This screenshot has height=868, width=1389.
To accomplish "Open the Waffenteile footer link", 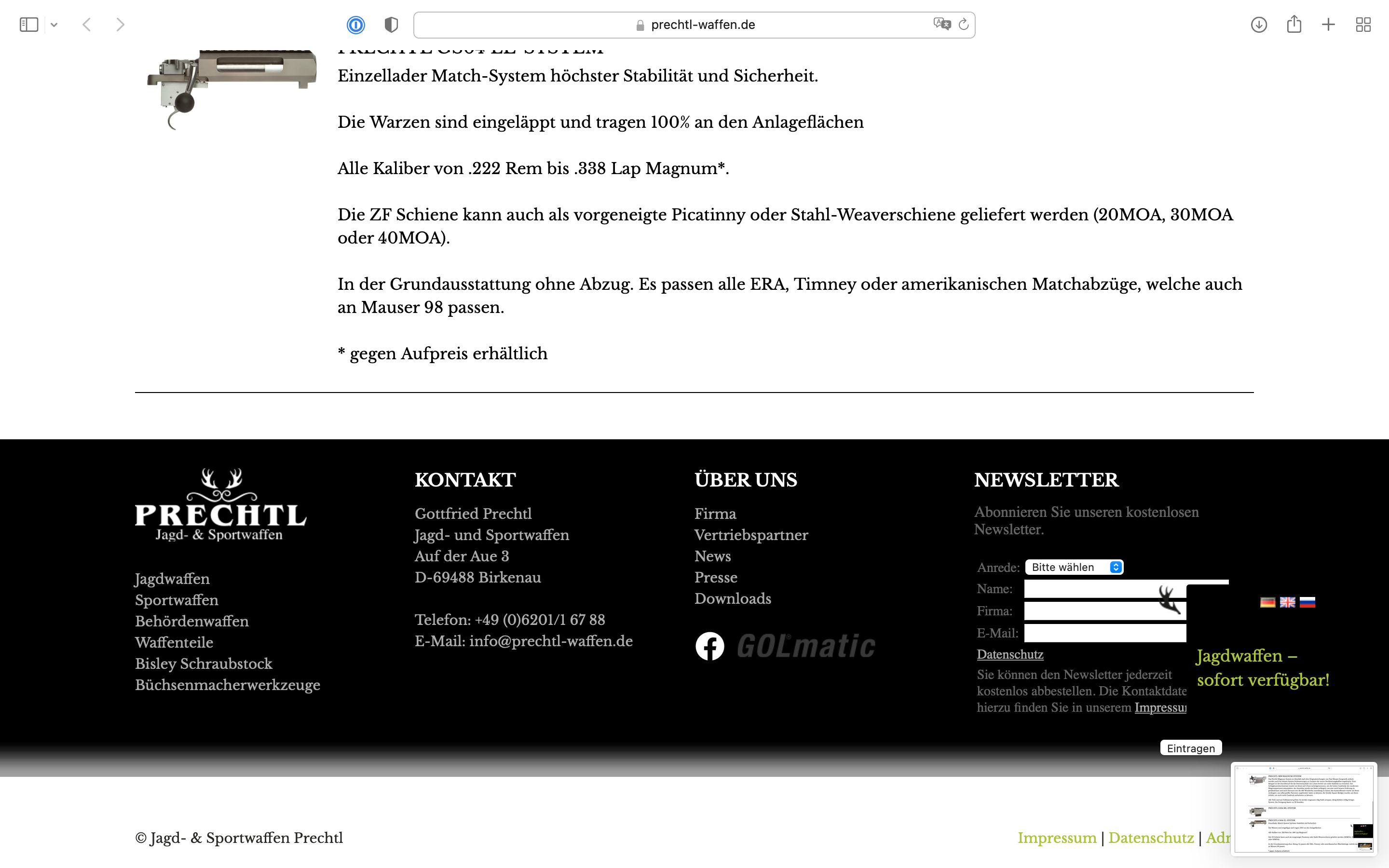I will [174, 642].
